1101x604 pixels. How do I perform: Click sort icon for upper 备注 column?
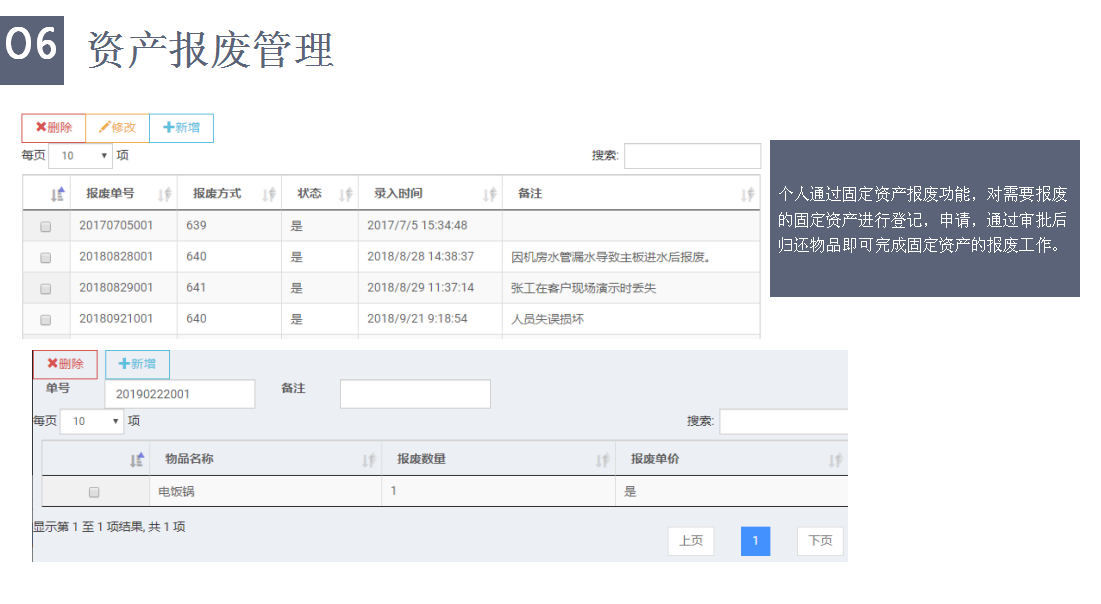(x=747, y=194)
